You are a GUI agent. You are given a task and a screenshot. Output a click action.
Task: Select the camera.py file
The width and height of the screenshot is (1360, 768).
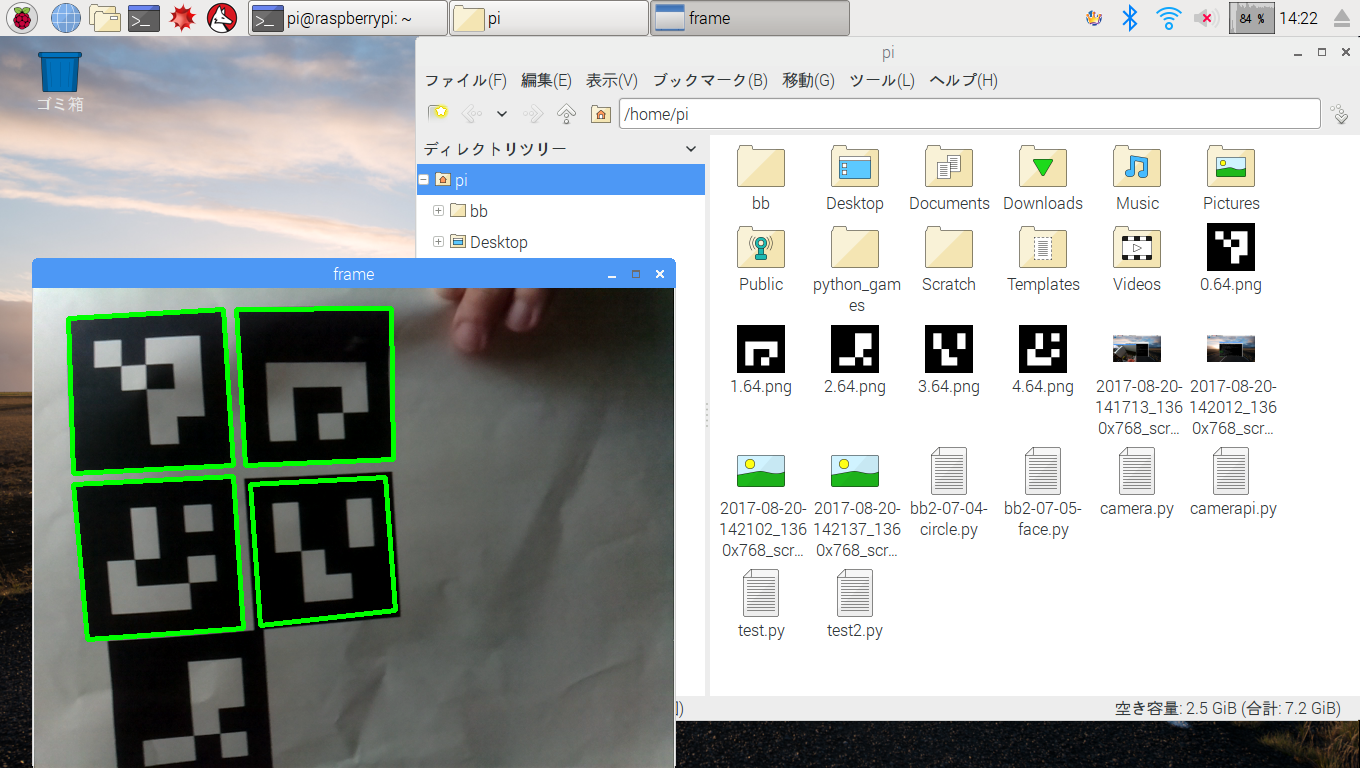click(x=1137, y=483)
